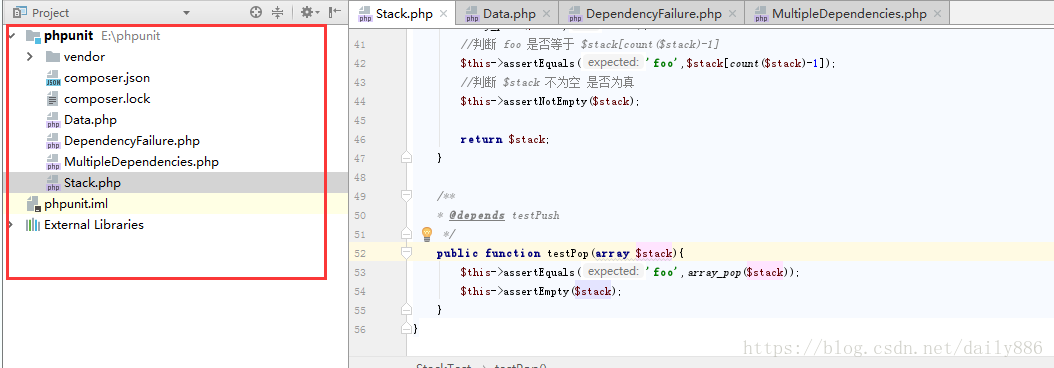
Task: Click 'return $stack' on line 46
Action: coord(505,139)
